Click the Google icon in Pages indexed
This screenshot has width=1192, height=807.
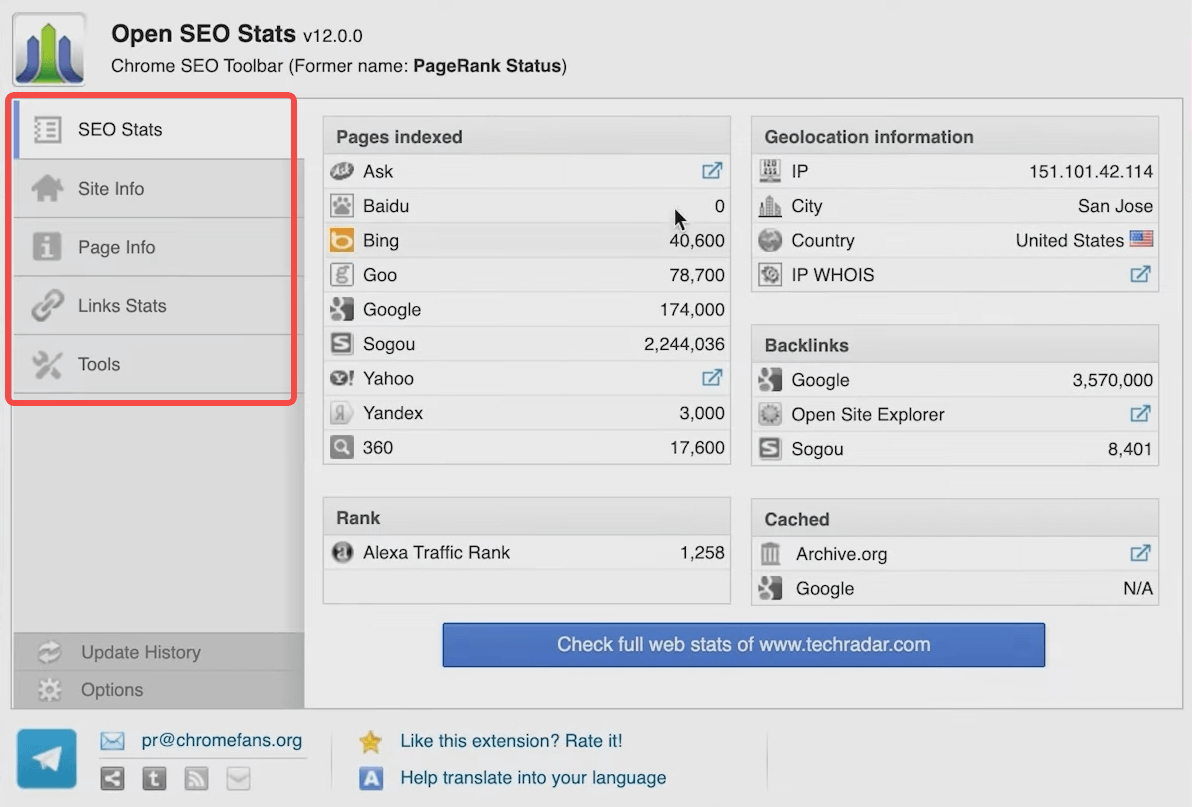[341, 309]
